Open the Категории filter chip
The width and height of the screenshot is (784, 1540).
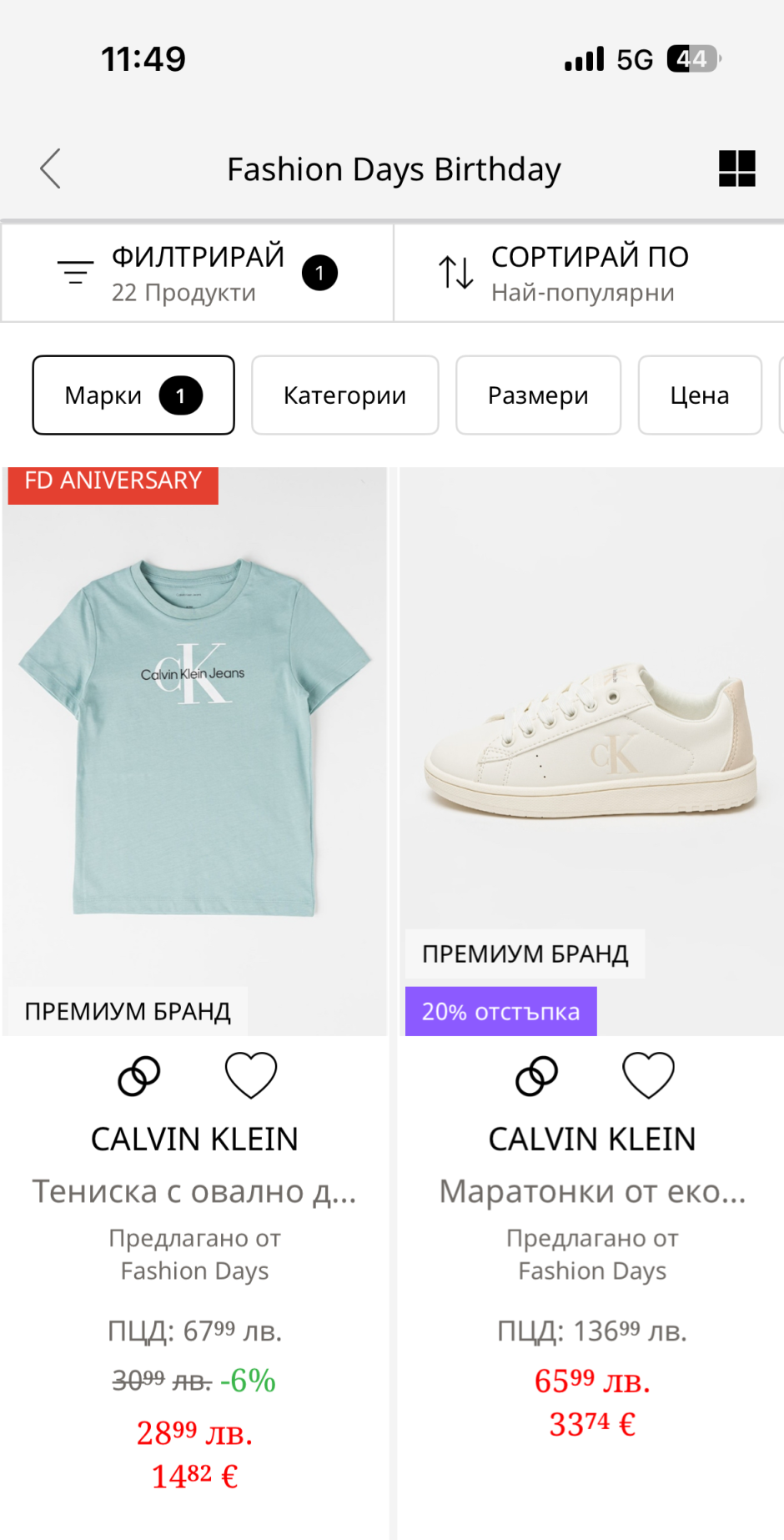[x=345, y=395]
